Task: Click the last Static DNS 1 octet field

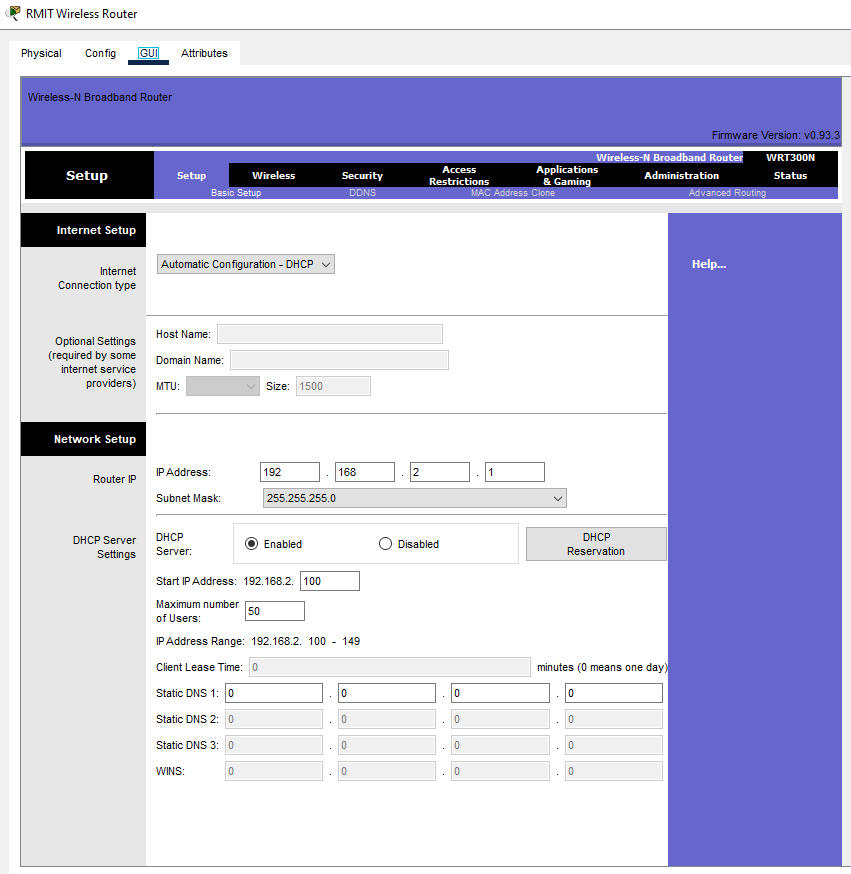Action: point(614,693)
